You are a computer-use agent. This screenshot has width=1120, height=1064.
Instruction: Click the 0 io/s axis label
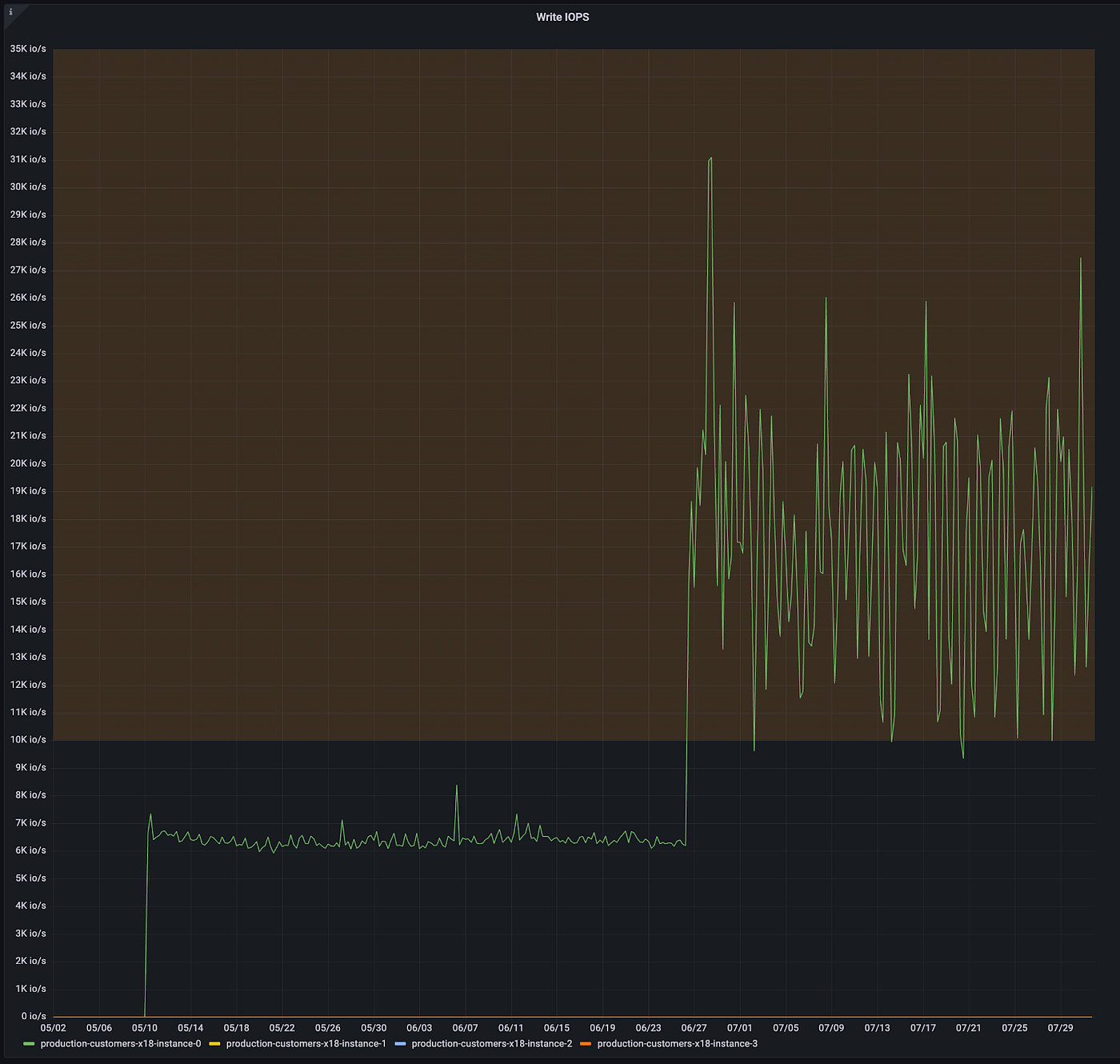[32, 1016]
